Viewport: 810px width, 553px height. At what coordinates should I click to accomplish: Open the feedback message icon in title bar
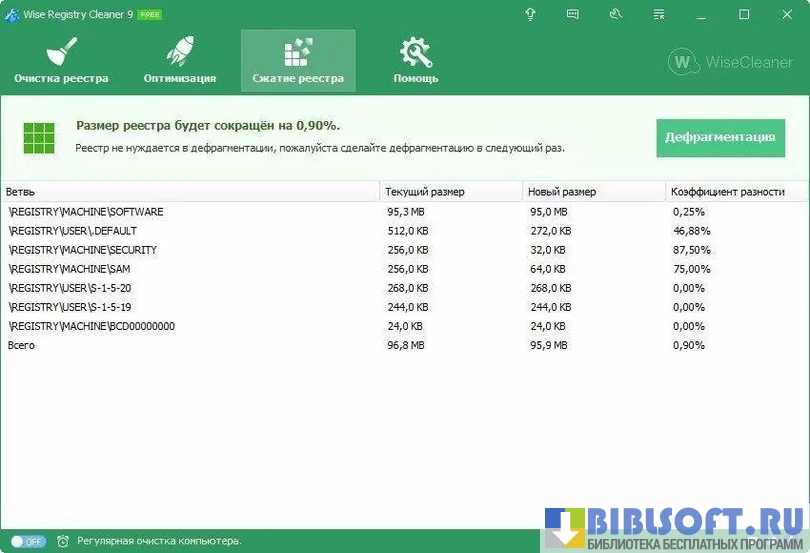pos(573,14)
